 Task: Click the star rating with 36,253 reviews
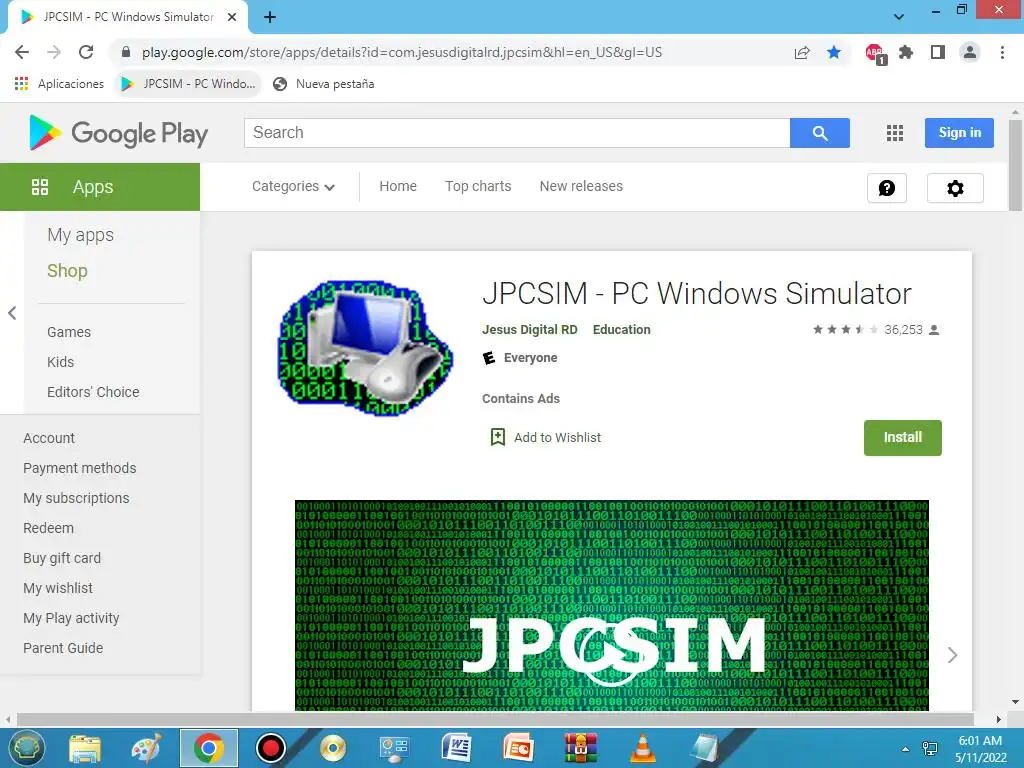click(876, 330)
